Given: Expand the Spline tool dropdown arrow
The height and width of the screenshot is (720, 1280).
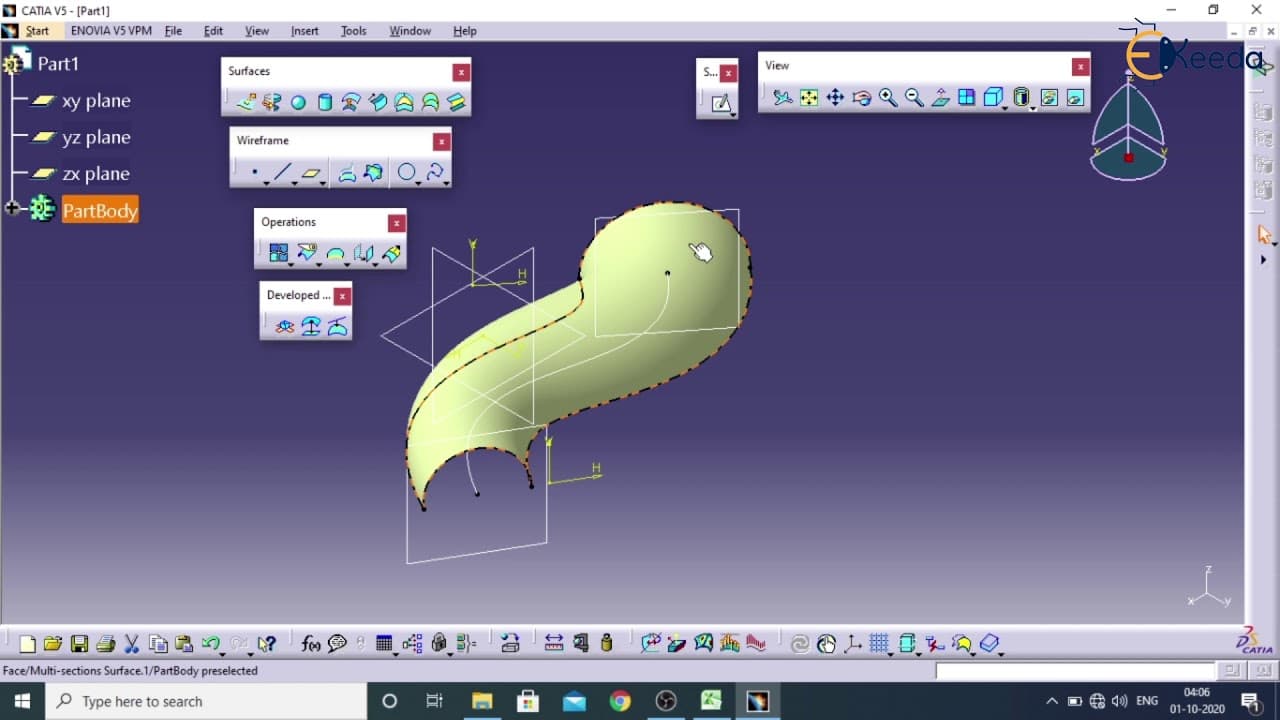Looking at the screenshot, I should point(447,183).
